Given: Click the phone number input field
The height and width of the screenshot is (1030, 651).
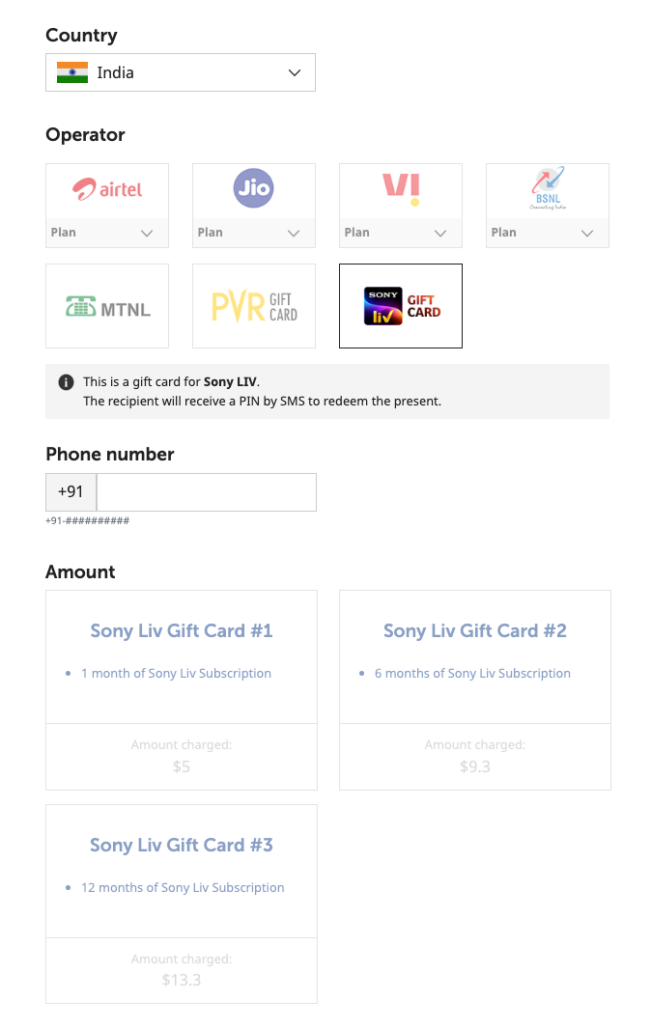Looking at the screenshot, I should point(206,492).
